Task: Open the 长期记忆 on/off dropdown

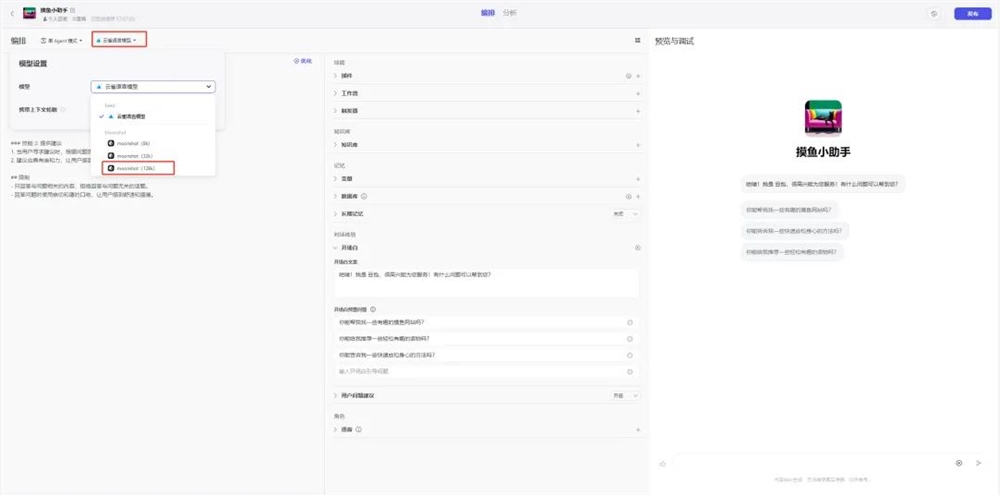Action: pyautogui.click(x=625, y=214)
